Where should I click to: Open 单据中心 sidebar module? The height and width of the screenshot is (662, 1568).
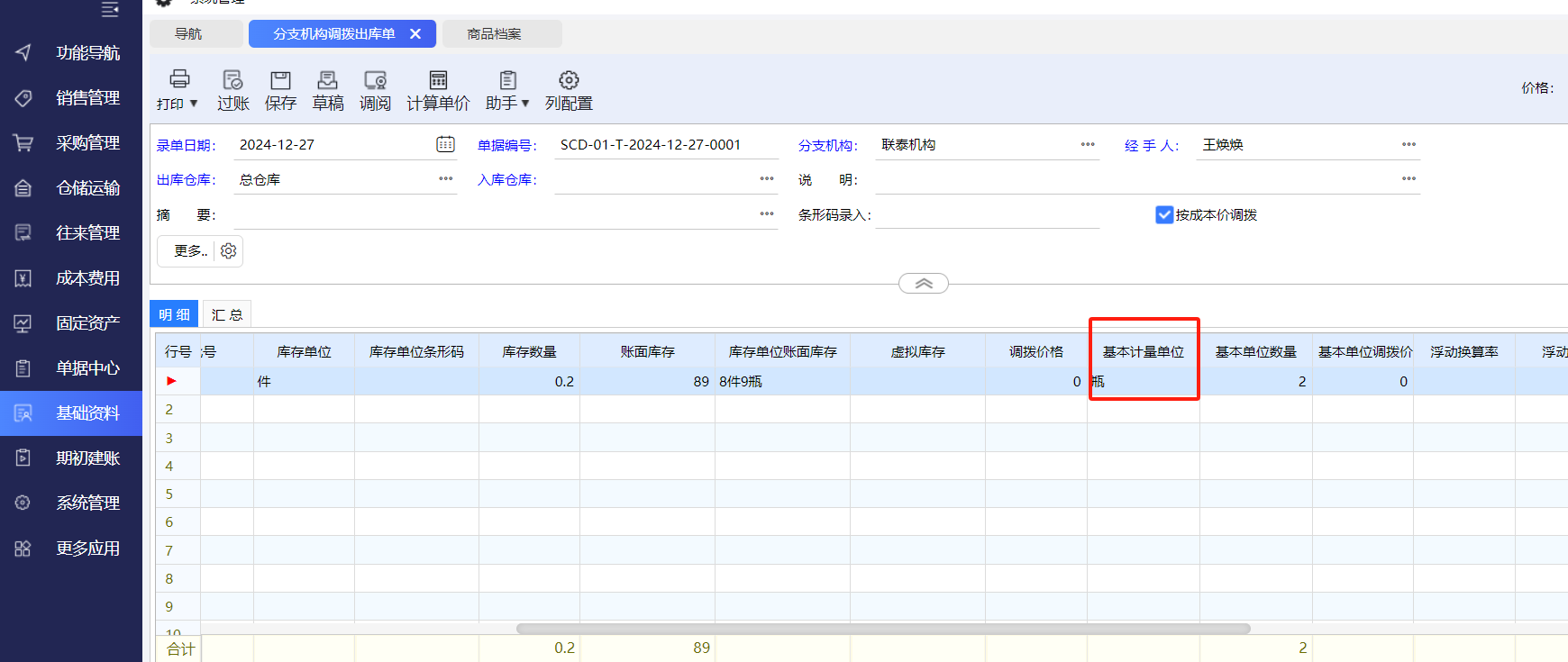tap(71, 368)
